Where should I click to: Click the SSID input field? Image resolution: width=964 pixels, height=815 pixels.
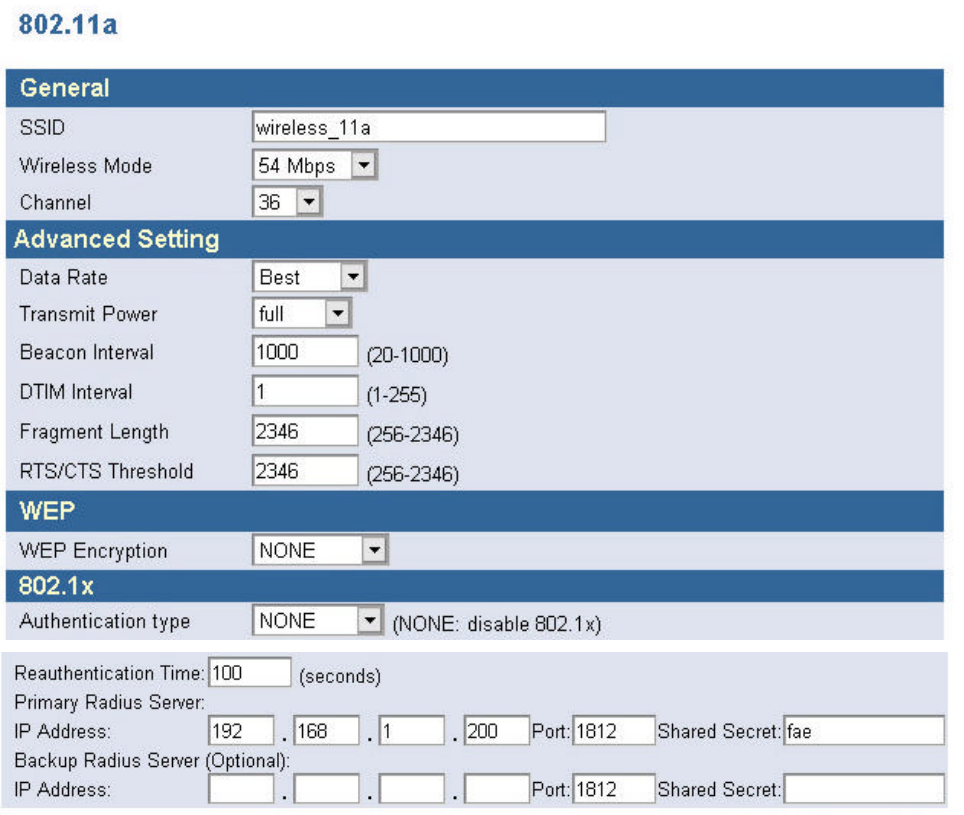pyautogui.click(x=429, y=127)
